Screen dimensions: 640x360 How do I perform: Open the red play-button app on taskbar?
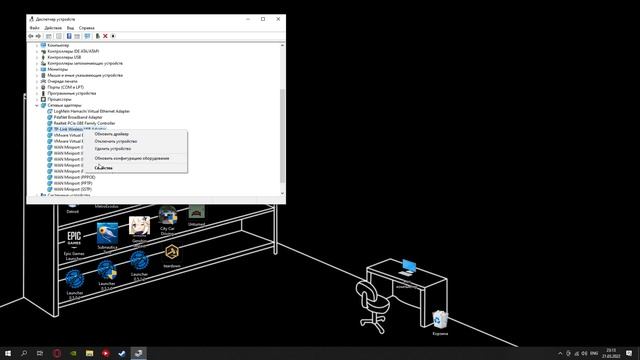coord(106,353)
